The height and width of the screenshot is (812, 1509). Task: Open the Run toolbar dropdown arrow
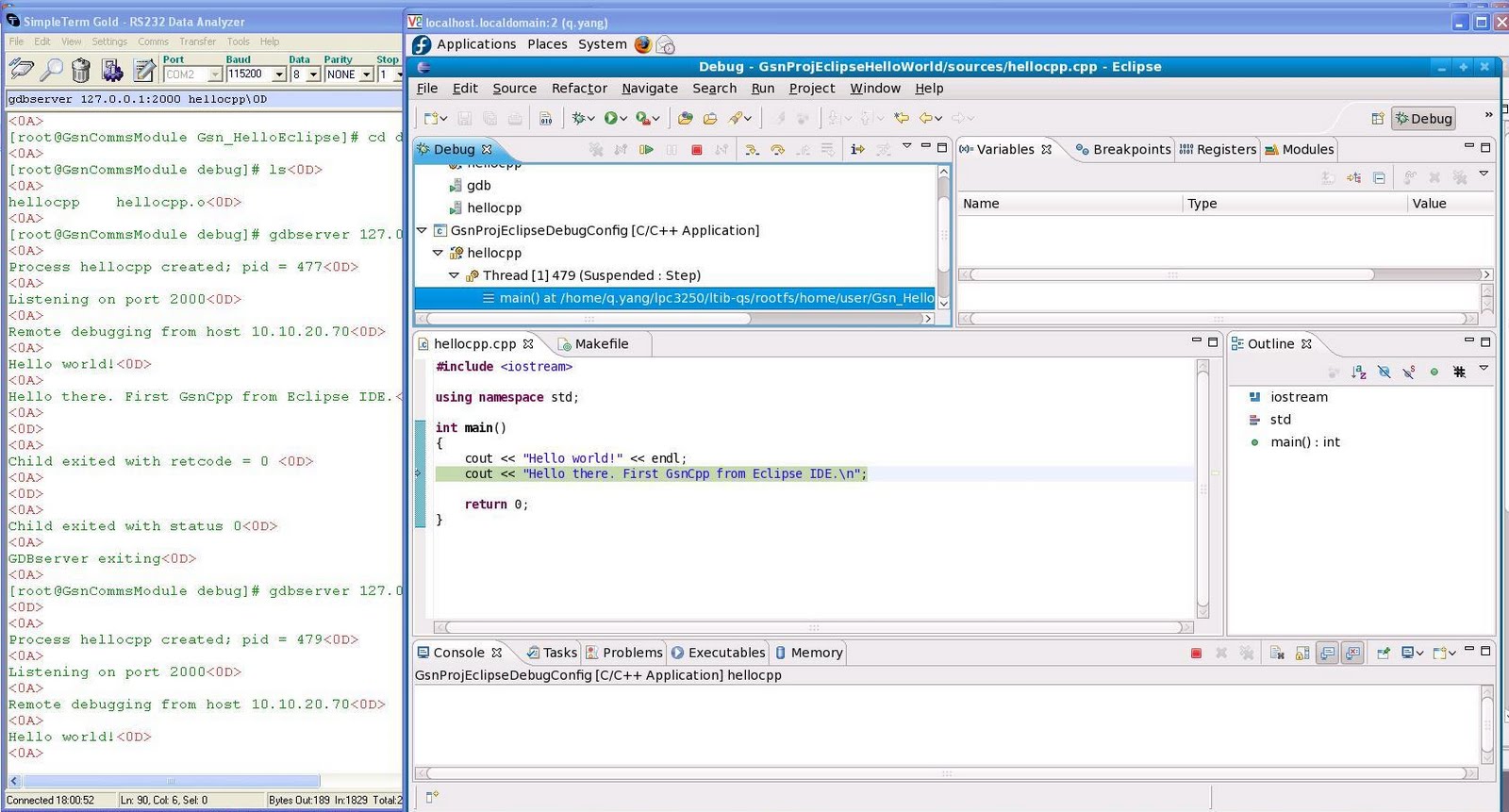pyautogui.click(x=623, y=119)
